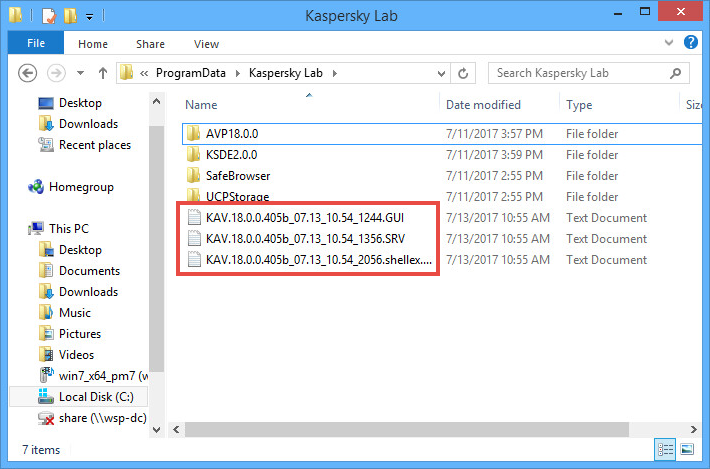Switch to the Share ribbon tab
The image size is (710, 469).
(x=150, y=44)
